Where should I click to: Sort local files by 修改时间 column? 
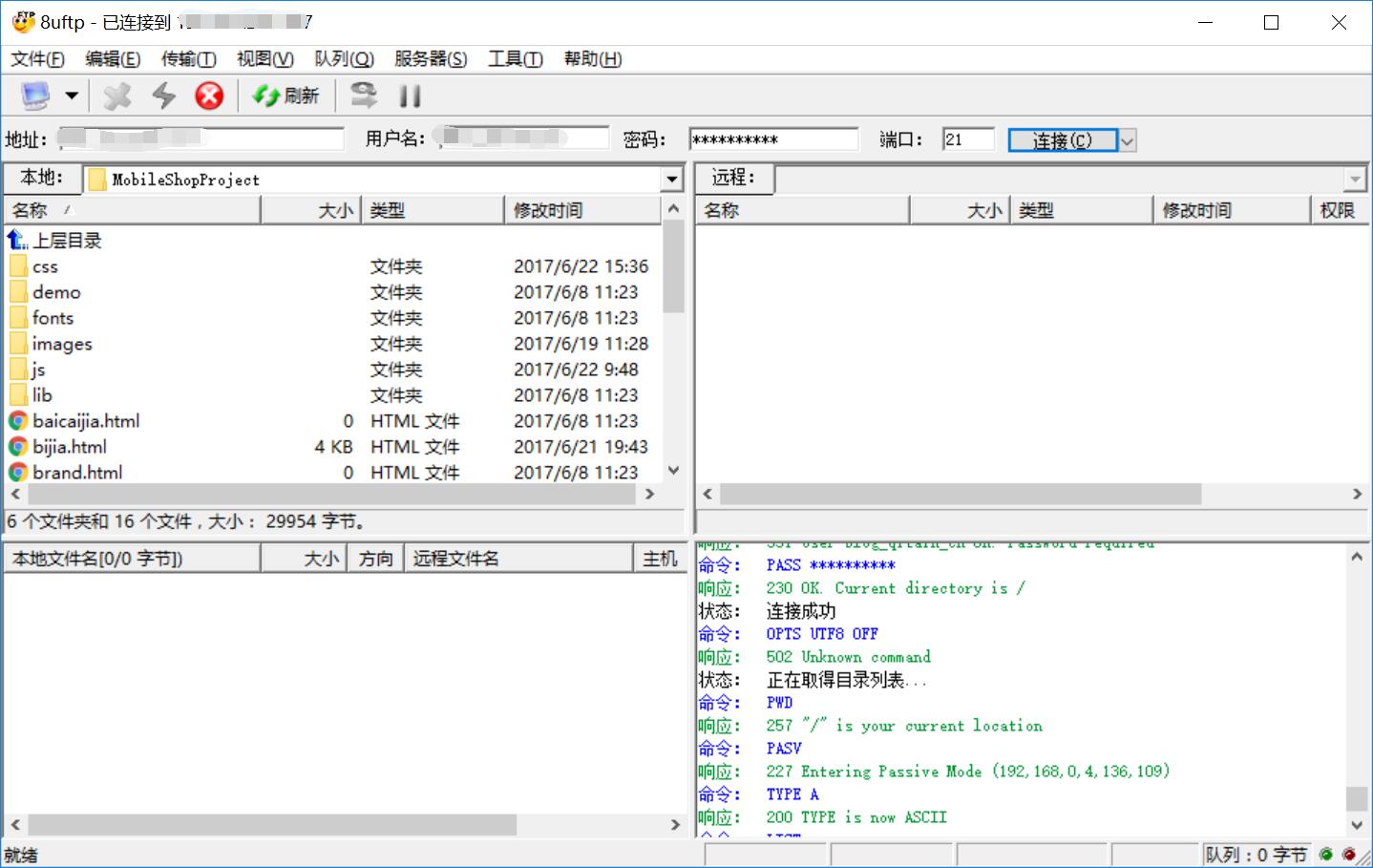click(581, 210)
